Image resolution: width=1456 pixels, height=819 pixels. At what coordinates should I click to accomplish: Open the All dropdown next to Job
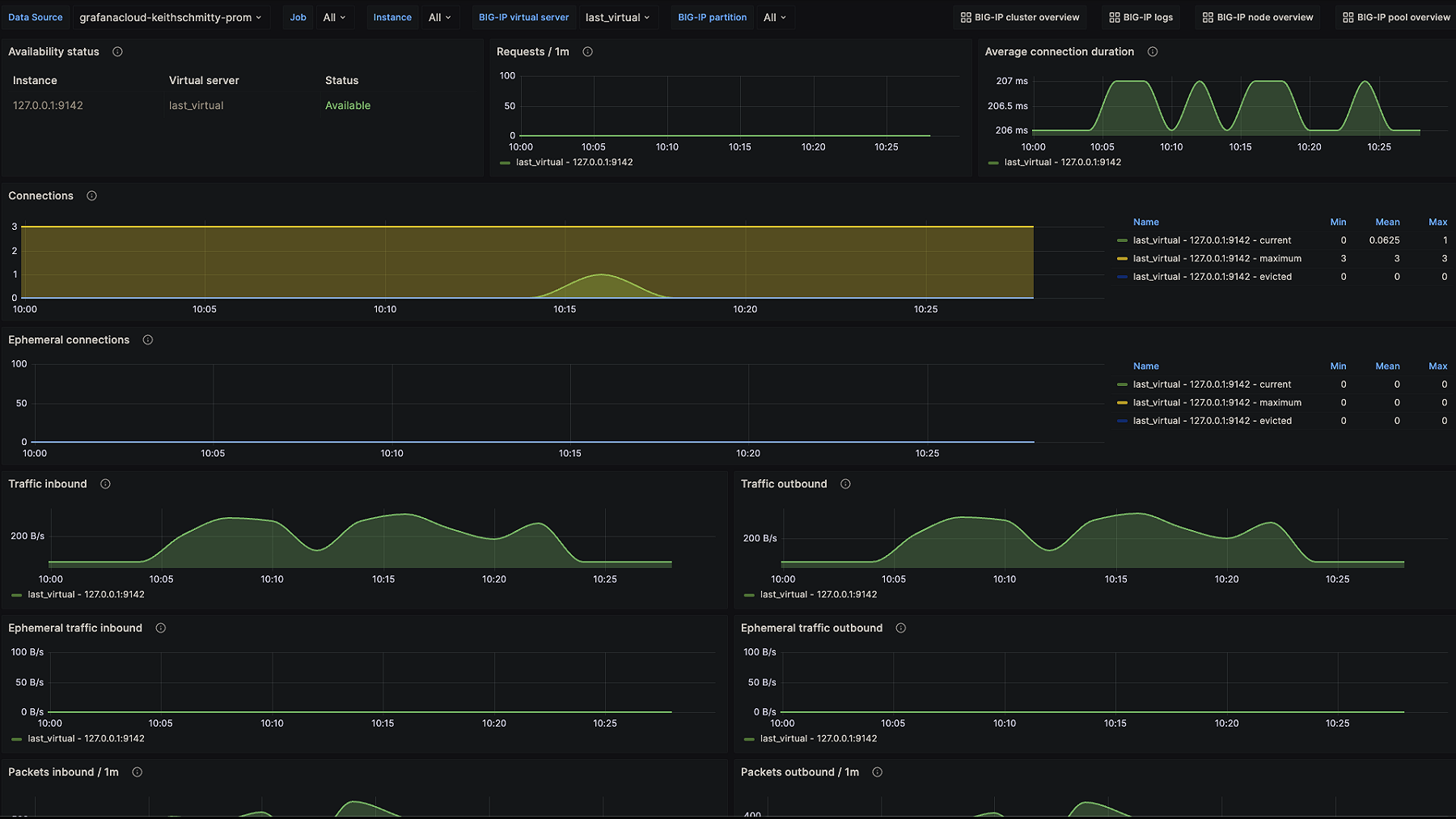pyautogui.click(x=334, y=17)
